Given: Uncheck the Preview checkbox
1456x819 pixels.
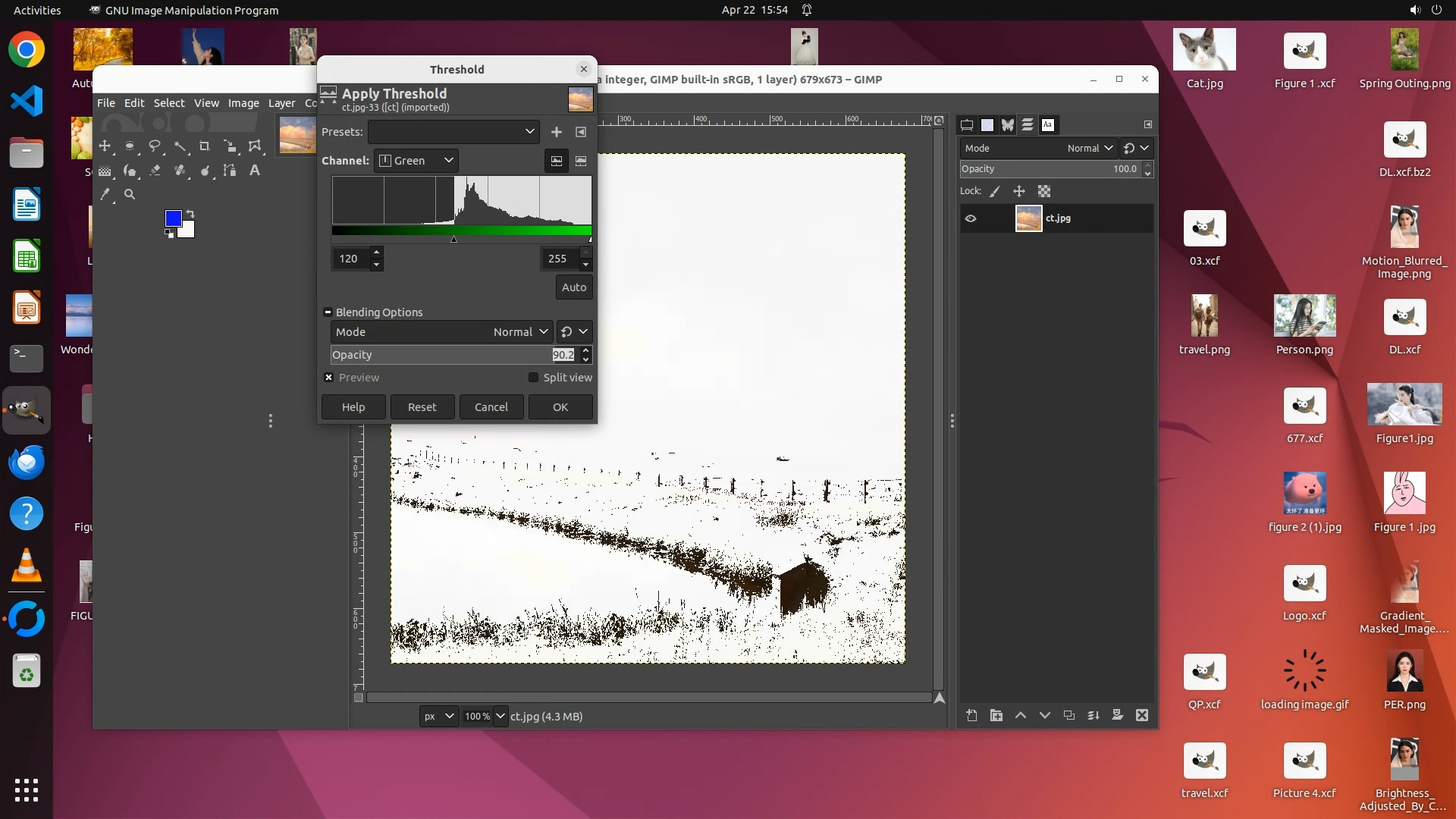Looking at the screenshot, I should pyautogui.click(x=329, y=378).
